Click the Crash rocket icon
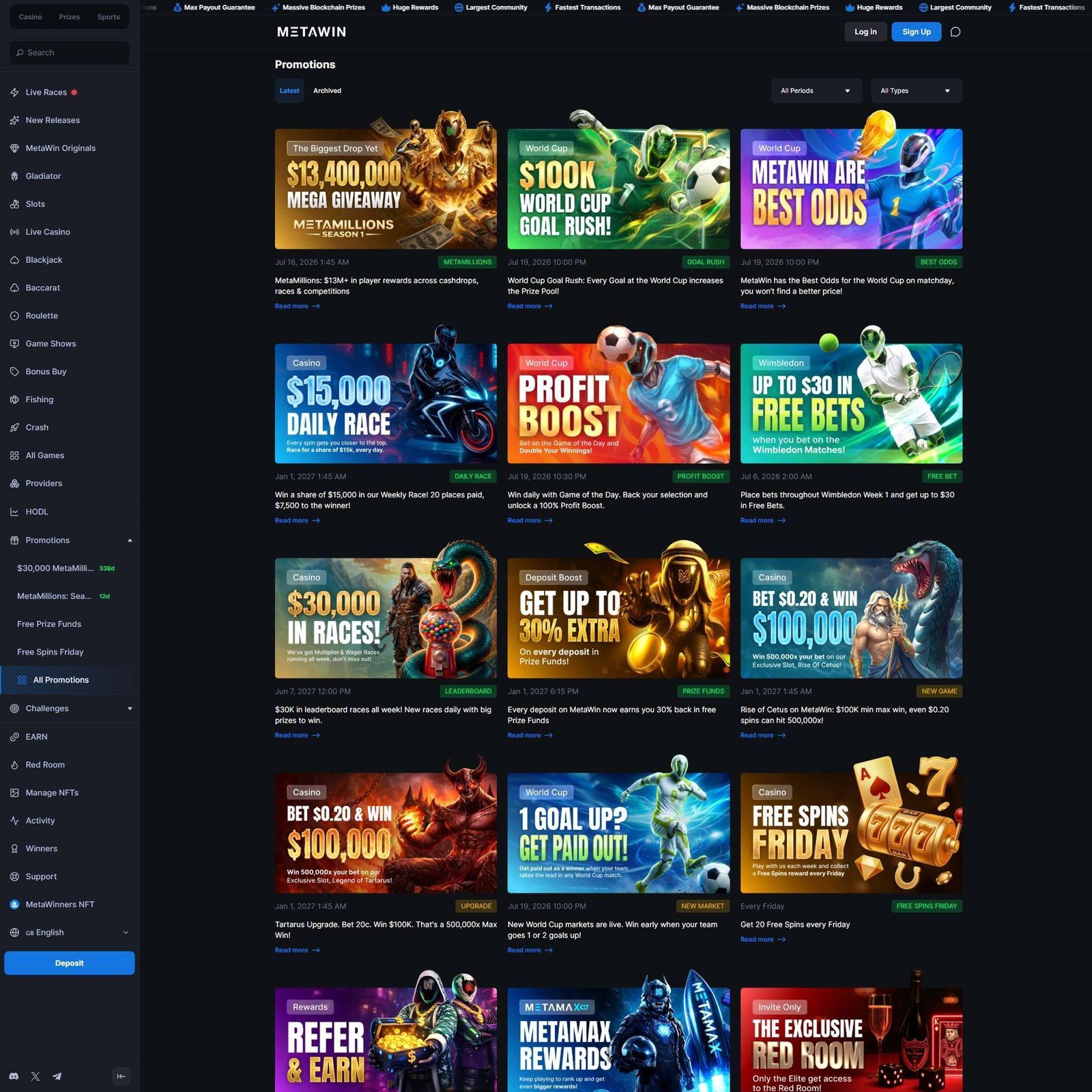 tap(14, 428)
